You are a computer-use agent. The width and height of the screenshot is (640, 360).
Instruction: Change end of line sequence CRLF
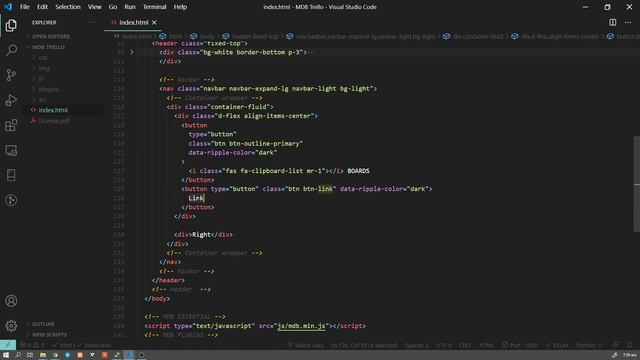point(465,345)
